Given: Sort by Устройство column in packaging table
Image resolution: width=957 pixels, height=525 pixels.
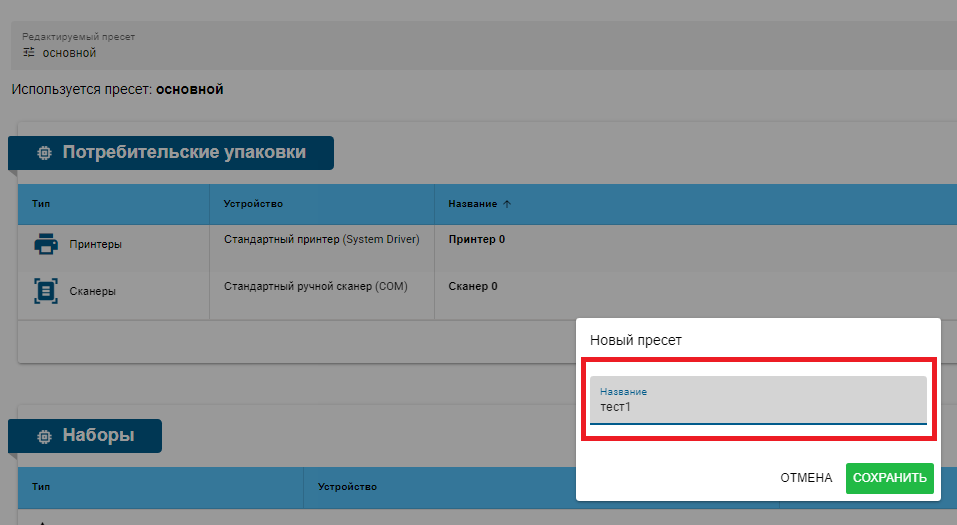Looking at the screenshot, I should point(253,204).
